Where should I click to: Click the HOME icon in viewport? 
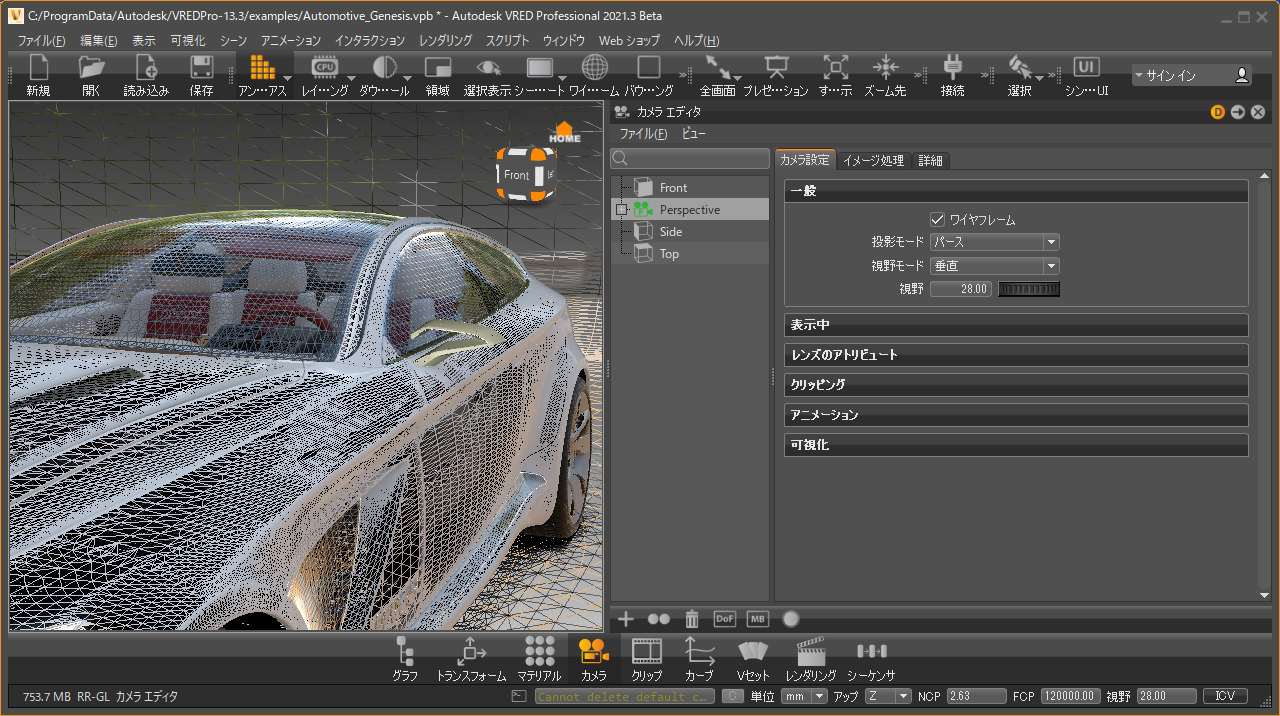point(565,132)
